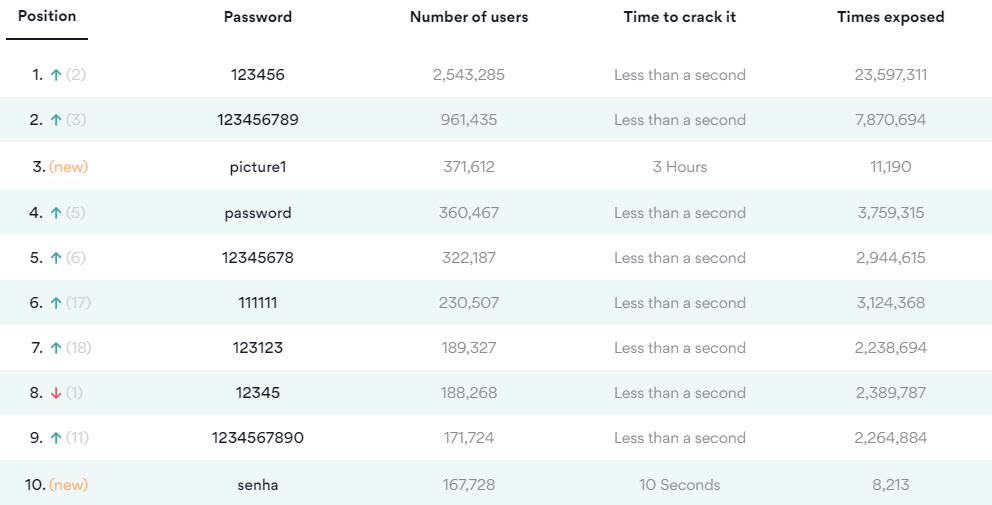This screenshot has width=992, height=505.
Task: Click the 3 Hours crack time cell
Action: click(680, 167)
